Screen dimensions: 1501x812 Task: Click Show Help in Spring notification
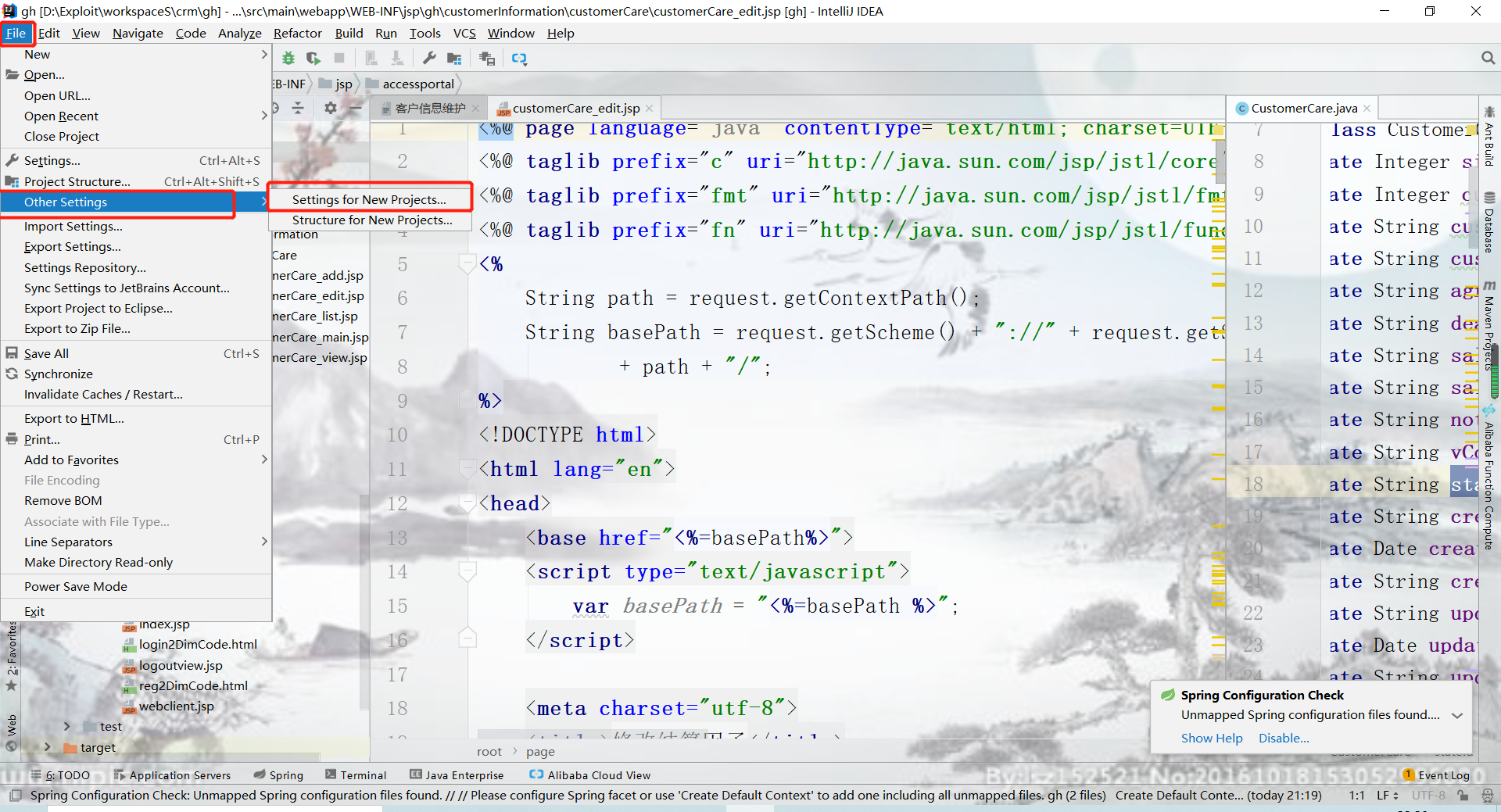(1212, 738)
